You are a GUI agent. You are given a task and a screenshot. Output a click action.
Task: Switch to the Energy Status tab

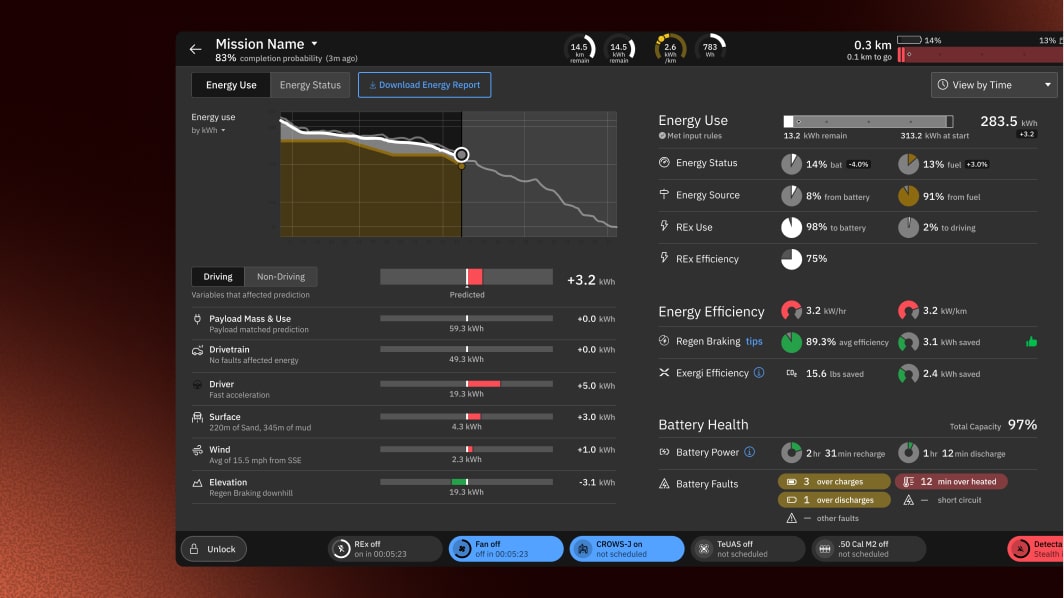pyautogui.click(x=310, y=85)
